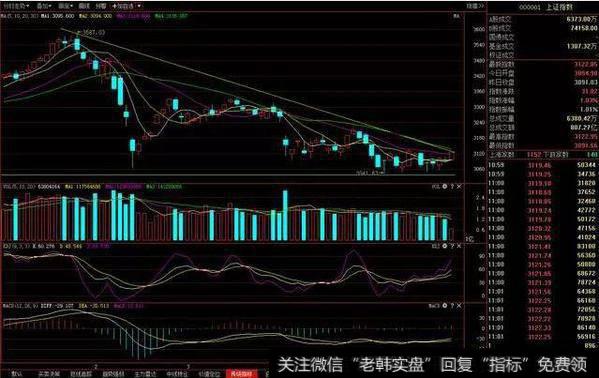Screen dimensions: 599x378
Task: Open settings gear of the MACD indicator panel
Action: click(x=445, y=306)
